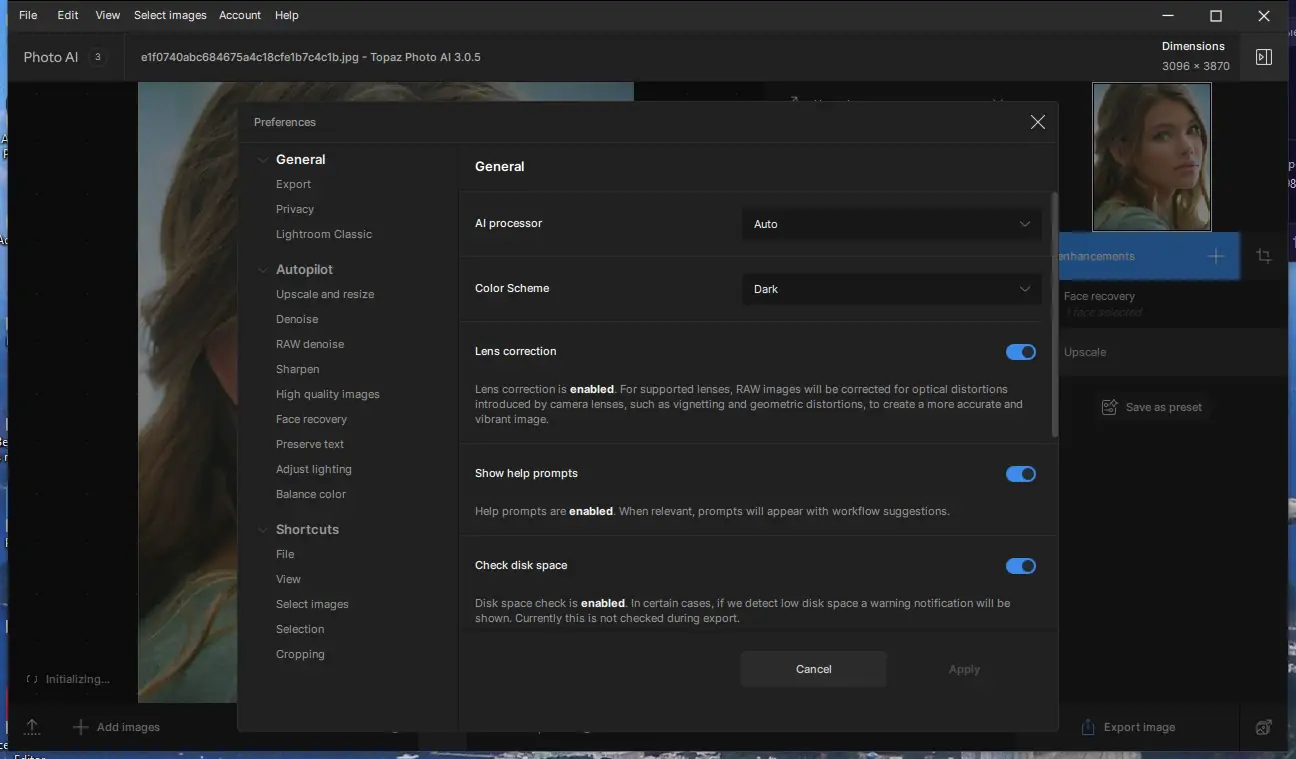Close the Preferences dialog with the X
Image resolution: width=1296 pixels, height=759 pixels.
pos(1038,122)
